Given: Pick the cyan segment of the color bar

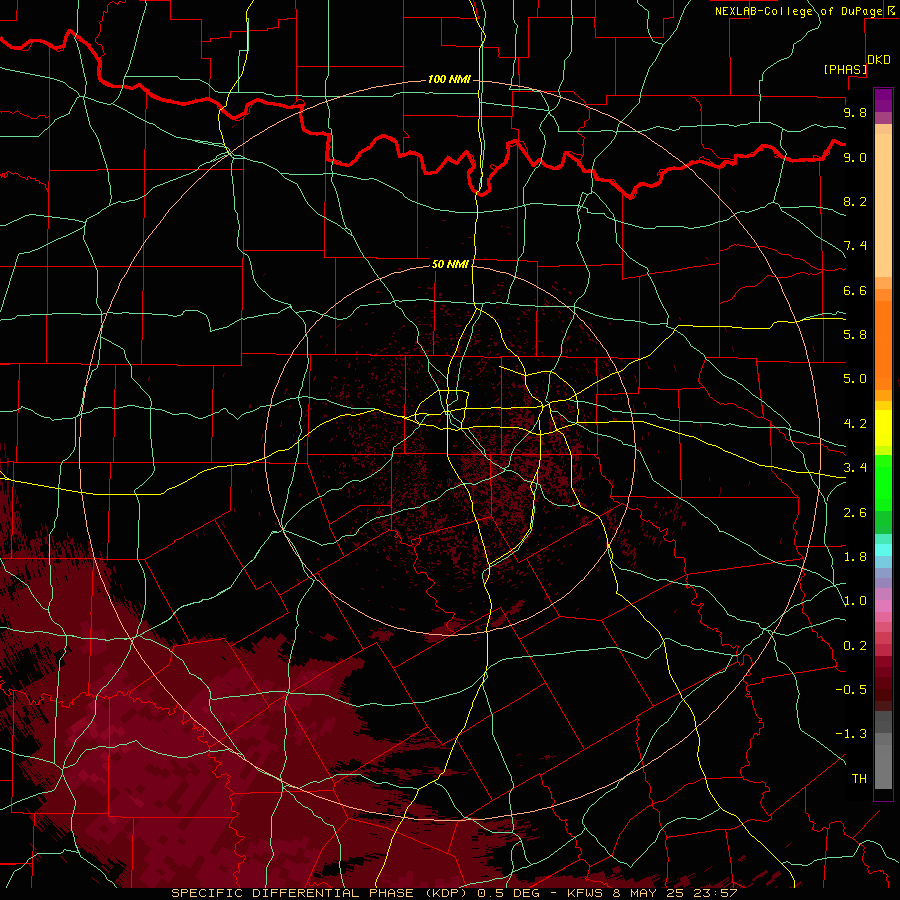Looking at the screenshot, I should [883, 550].
